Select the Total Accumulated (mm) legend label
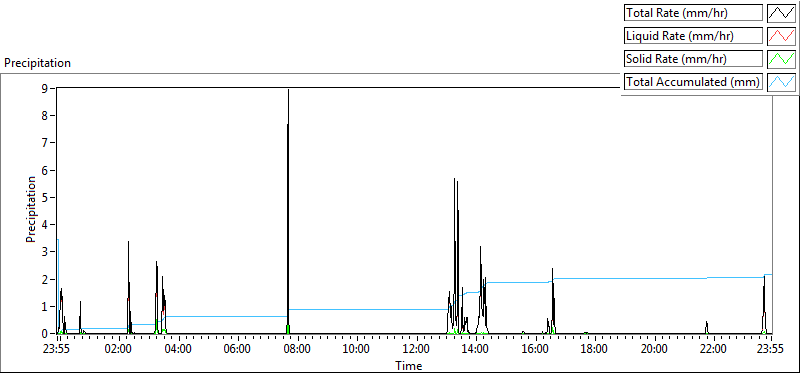Viewport: 800px width, 373px height. coord(693,82)
